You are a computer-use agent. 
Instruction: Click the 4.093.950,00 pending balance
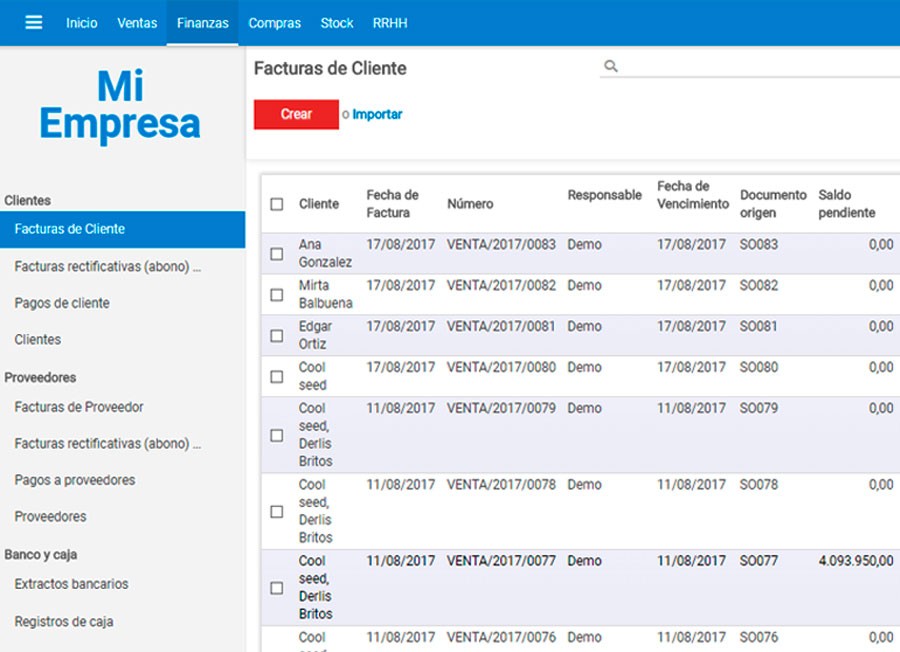tap(856, 561)
